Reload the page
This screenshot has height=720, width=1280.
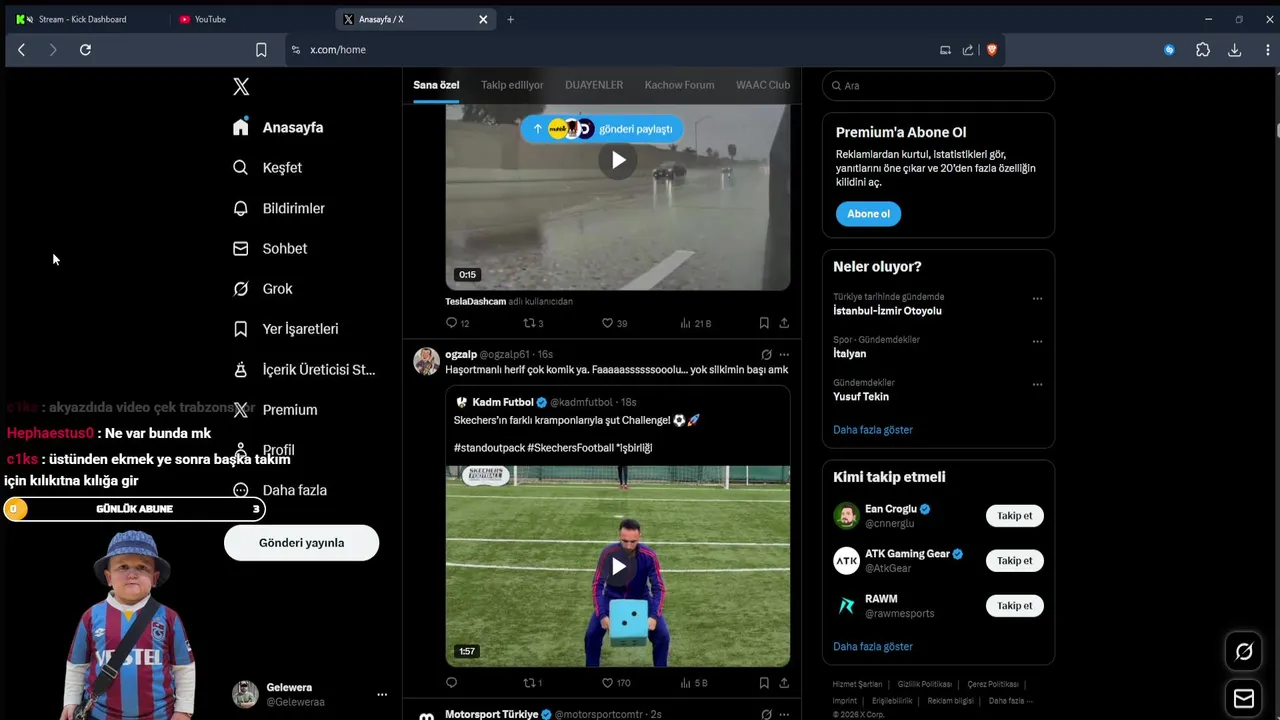click(x=85, y=50)
